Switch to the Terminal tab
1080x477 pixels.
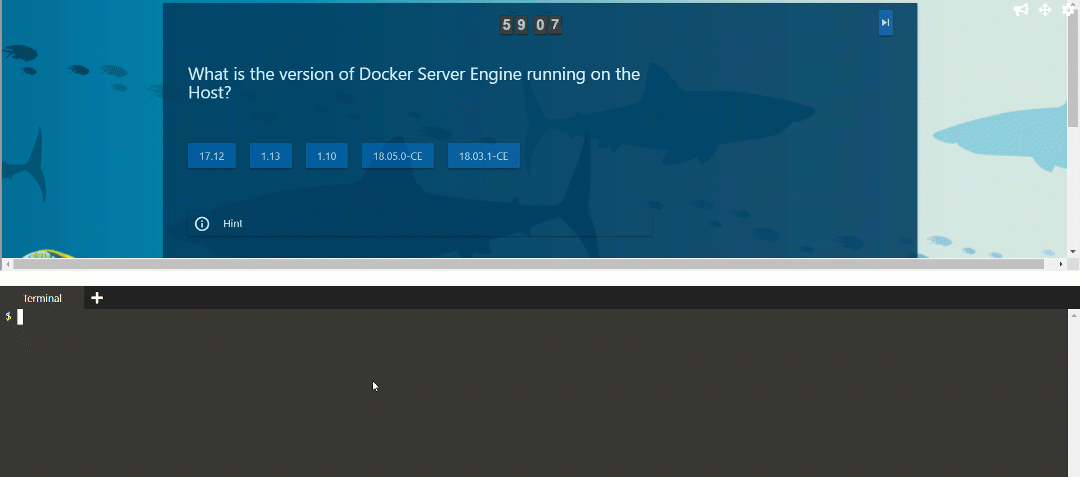click(42, 298)
